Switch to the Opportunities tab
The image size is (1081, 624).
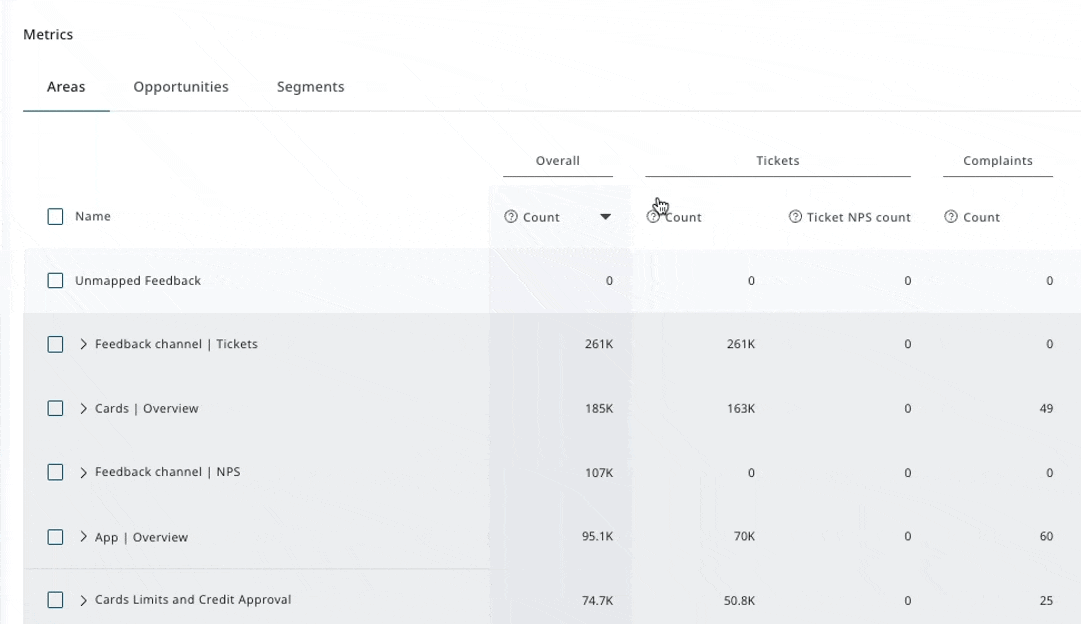pyautogui.click(x=181, y=87)
